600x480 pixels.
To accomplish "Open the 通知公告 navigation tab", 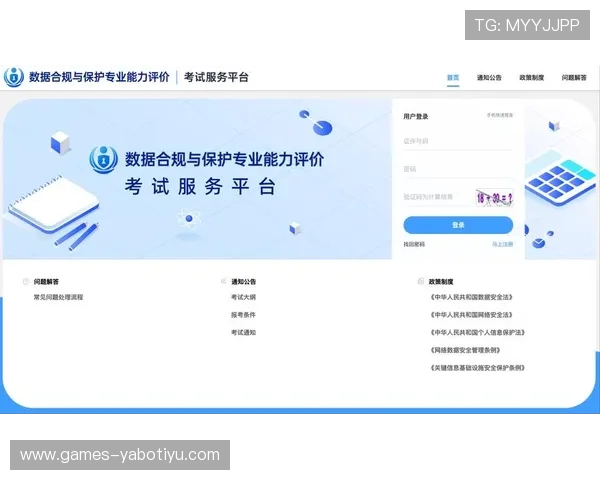I will pyautogui.click(x=489, y=78).
